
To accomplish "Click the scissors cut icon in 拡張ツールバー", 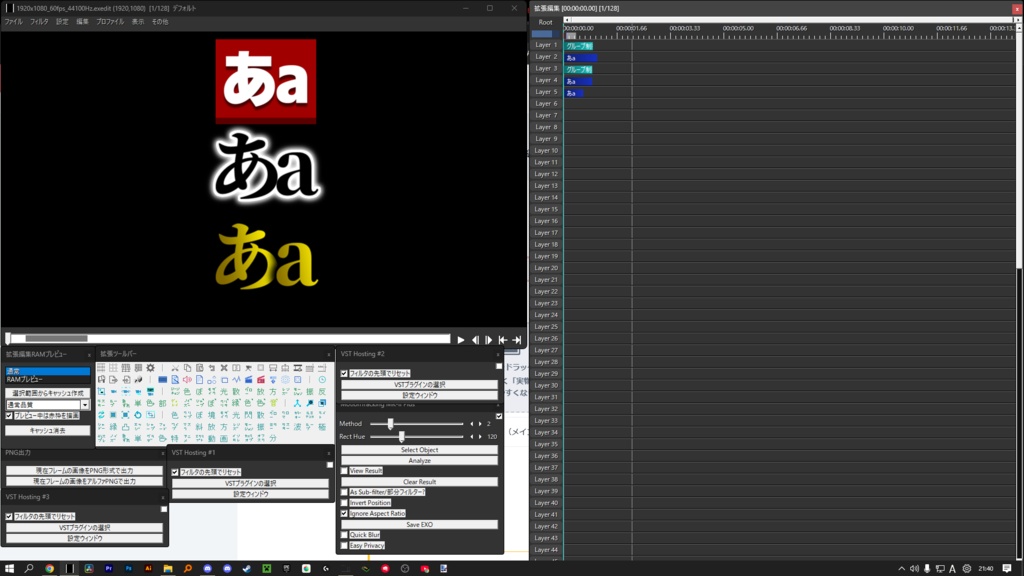I will (x=175, y=368).
